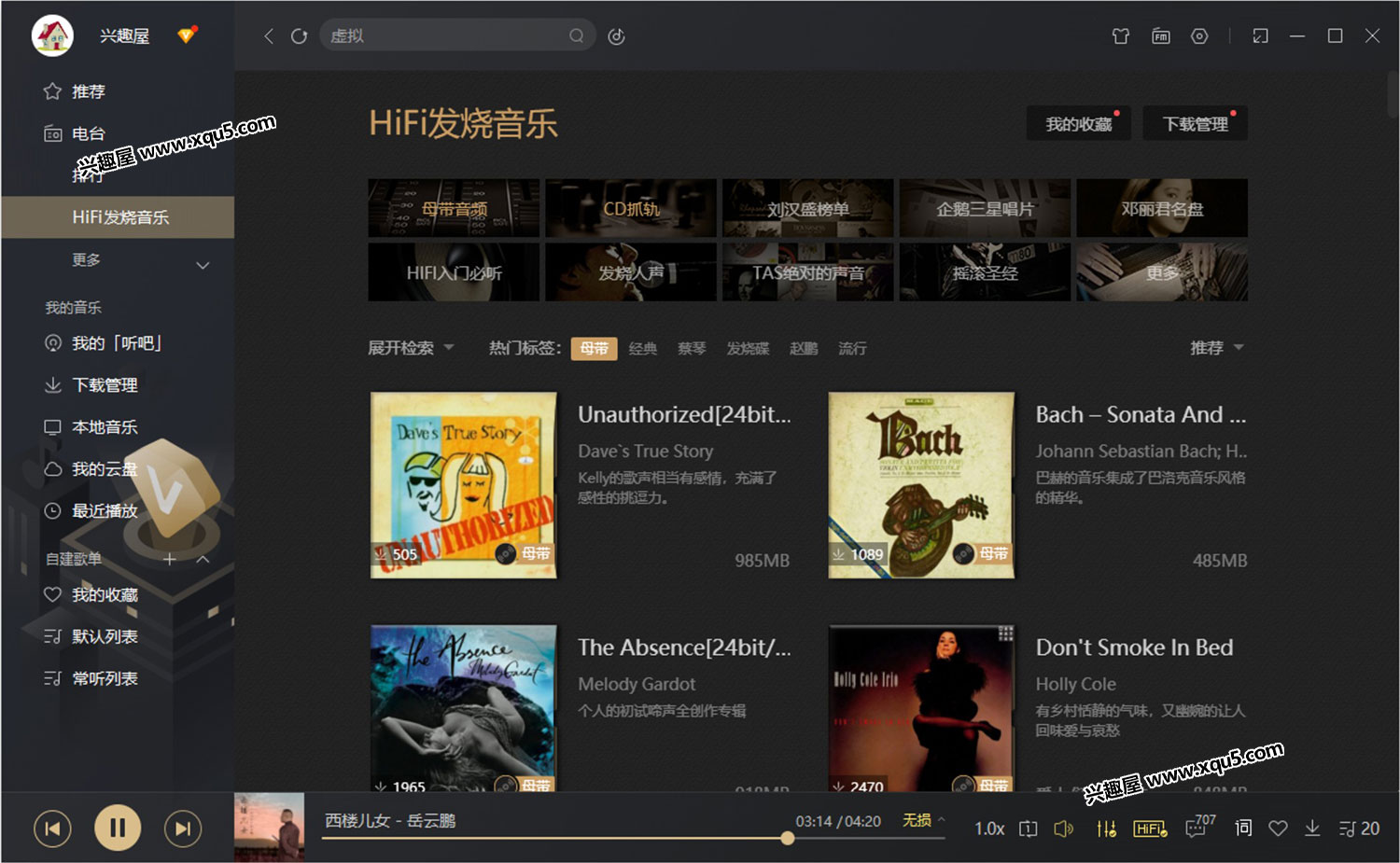Screen dimensions: 1400x863
Task: Expand the 展开检索 search filter dropdown
Action: click(411, 348)
